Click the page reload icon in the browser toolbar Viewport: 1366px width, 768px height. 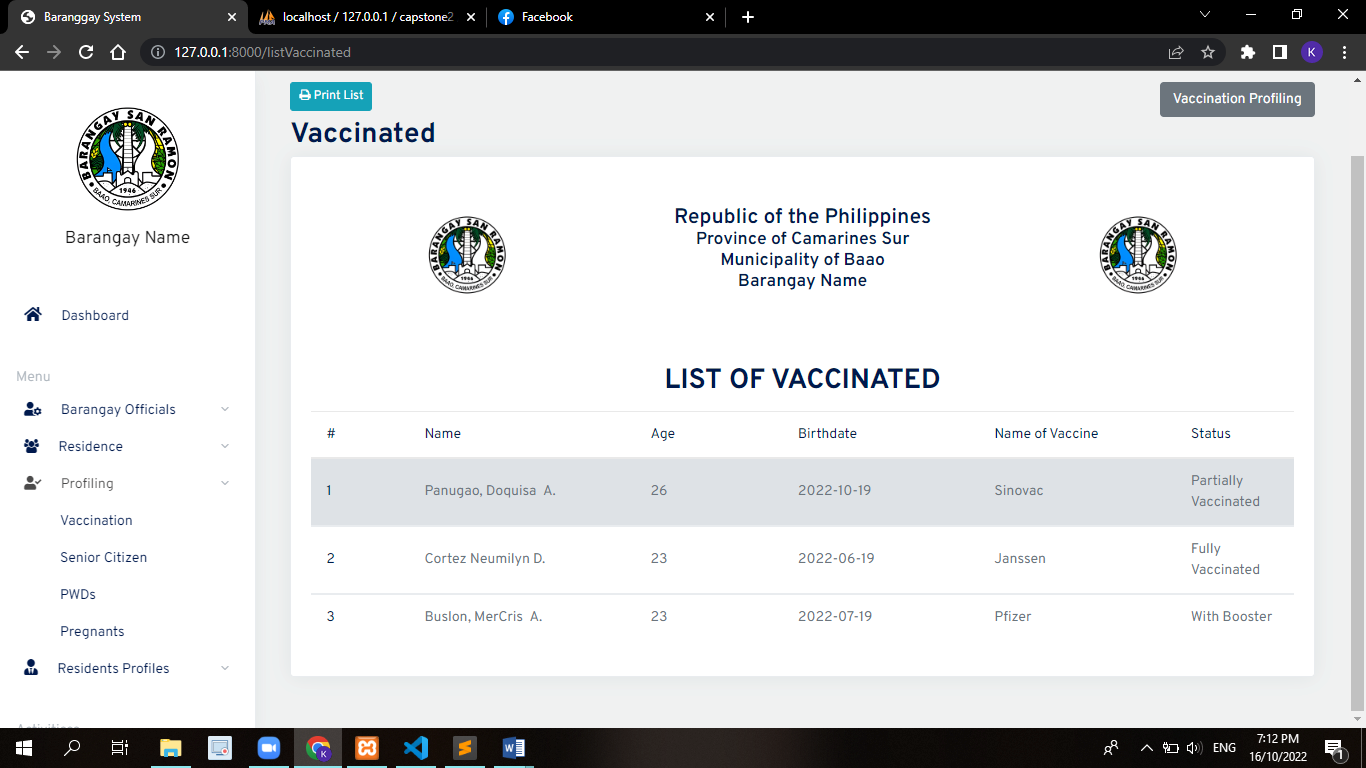tap(85, 51)
